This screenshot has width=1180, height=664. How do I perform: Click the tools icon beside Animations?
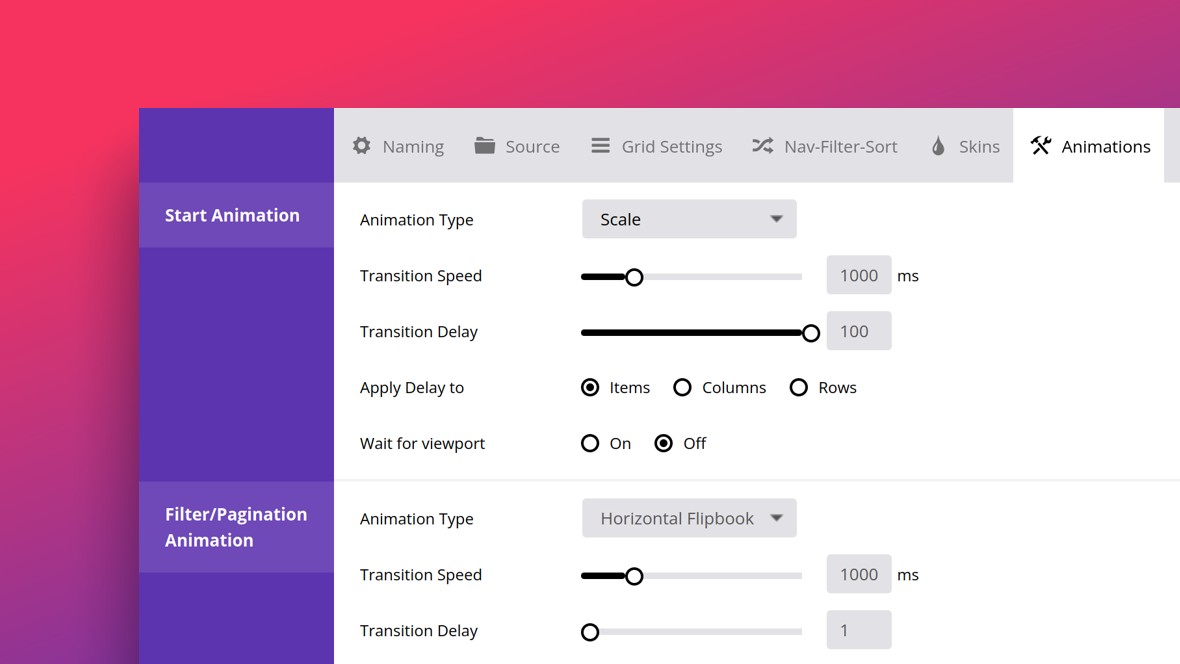[x=1041, y=145]
